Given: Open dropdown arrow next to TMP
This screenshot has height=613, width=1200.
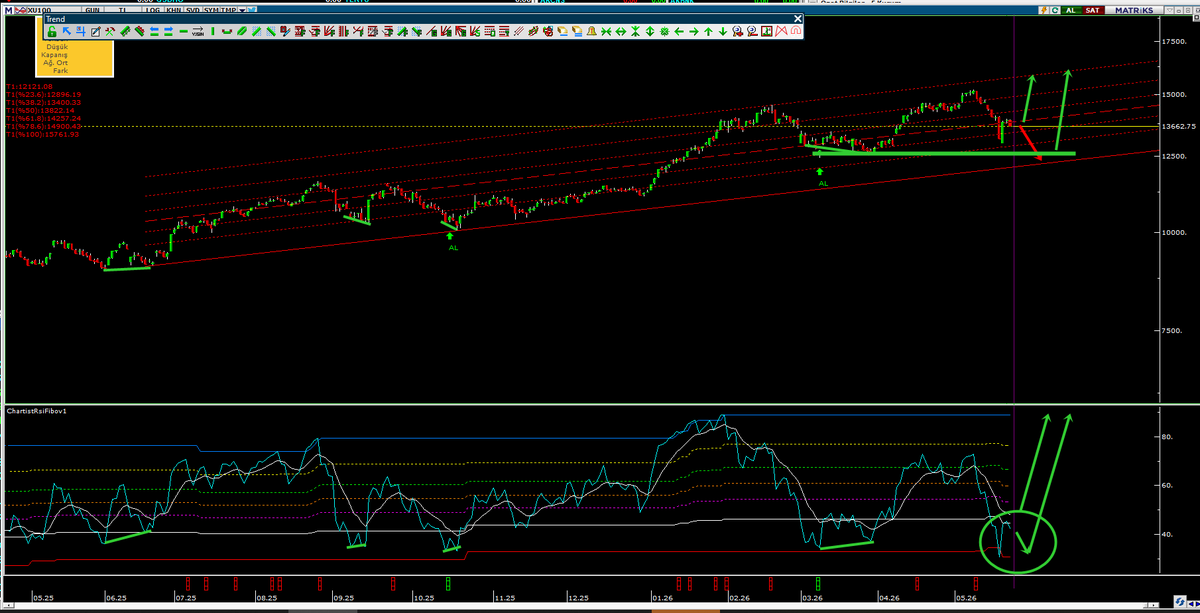Looking at the screenshot, I should pyautogui.click(x=242, y=10).
